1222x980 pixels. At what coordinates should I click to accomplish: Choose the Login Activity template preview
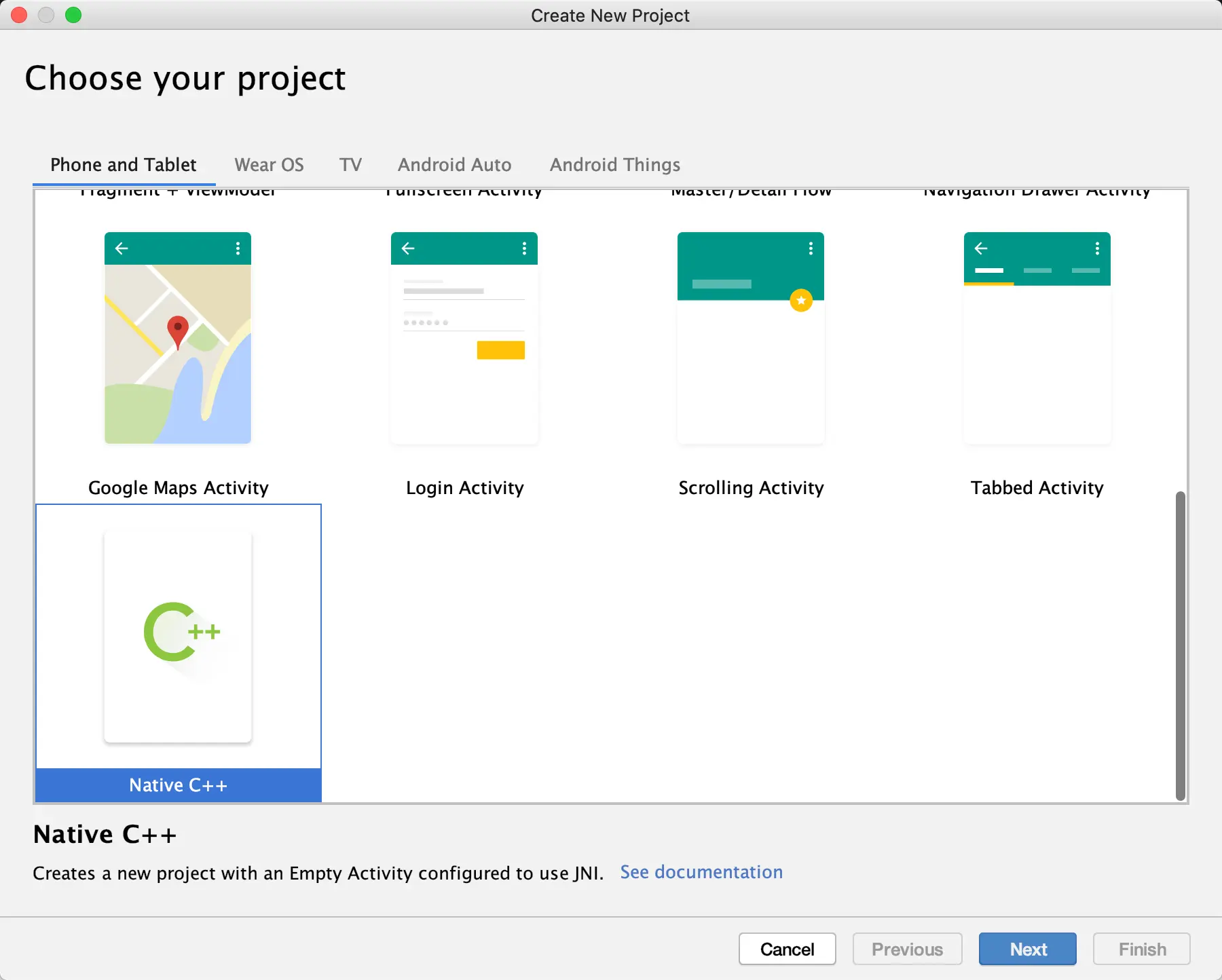(464, 338)
